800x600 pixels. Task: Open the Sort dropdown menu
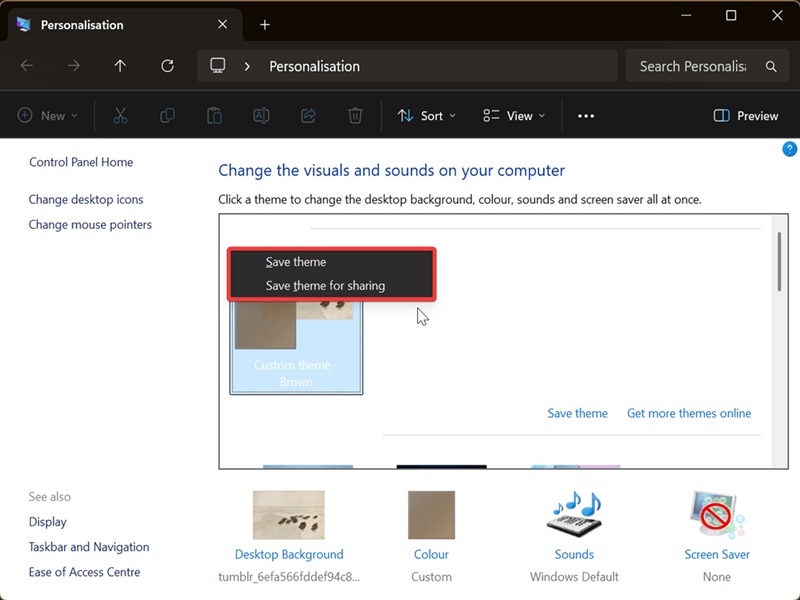click(427, 116)
